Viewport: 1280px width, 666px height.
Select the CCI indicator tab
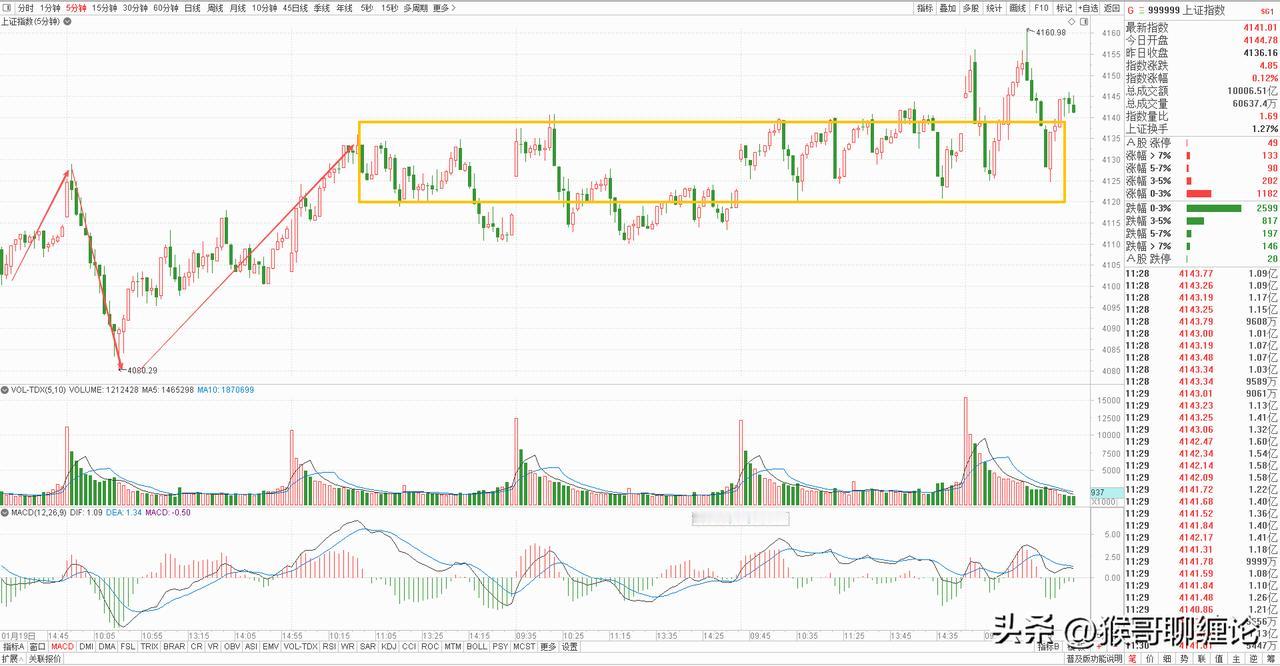409,646
